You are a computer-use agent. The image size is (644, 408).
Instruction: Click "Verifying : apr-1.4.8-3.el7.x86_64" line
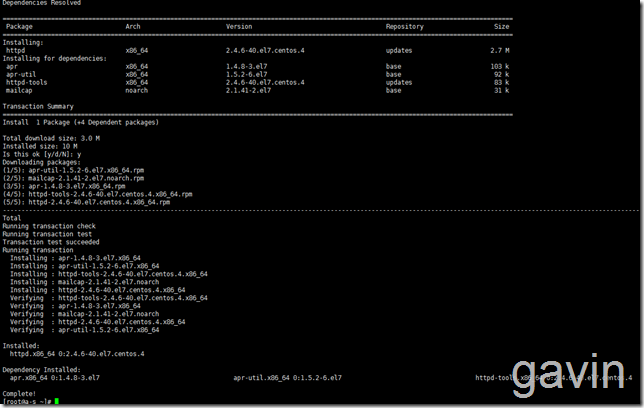tap(75, 307)
